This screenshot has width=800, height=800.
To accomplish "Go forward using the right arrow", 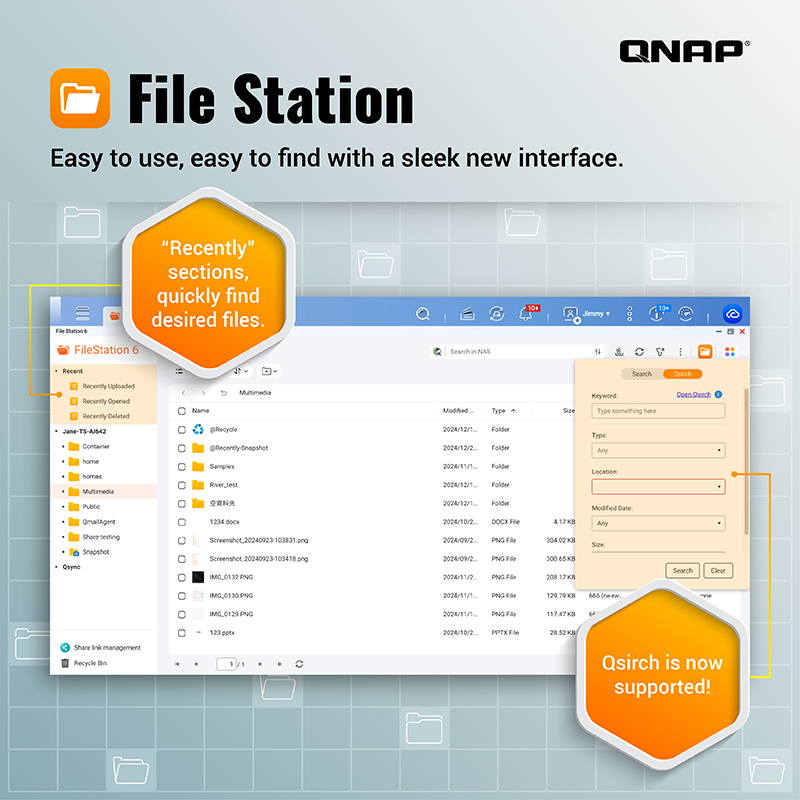I will click(203, 393).
